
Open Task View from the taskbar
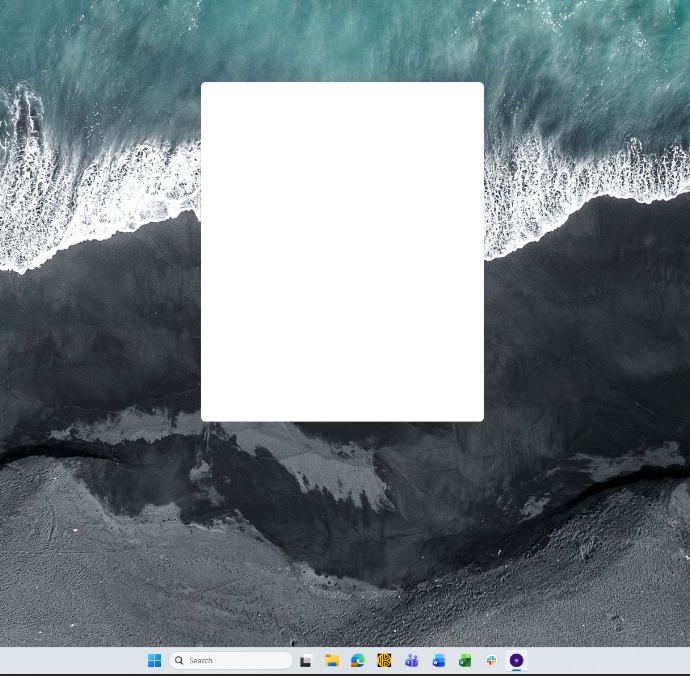[306, 660]
